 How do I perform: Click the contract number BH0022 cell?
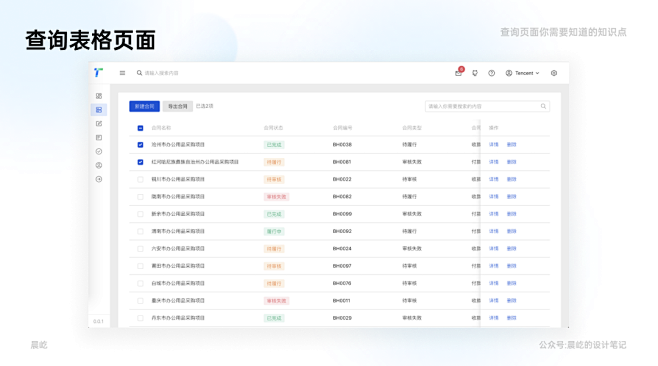[342, 179]
